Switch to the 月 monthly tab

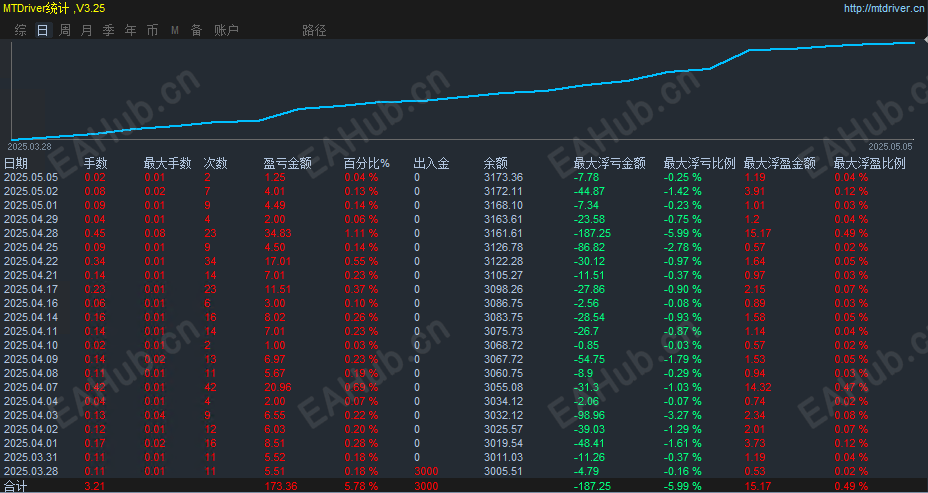86,31
